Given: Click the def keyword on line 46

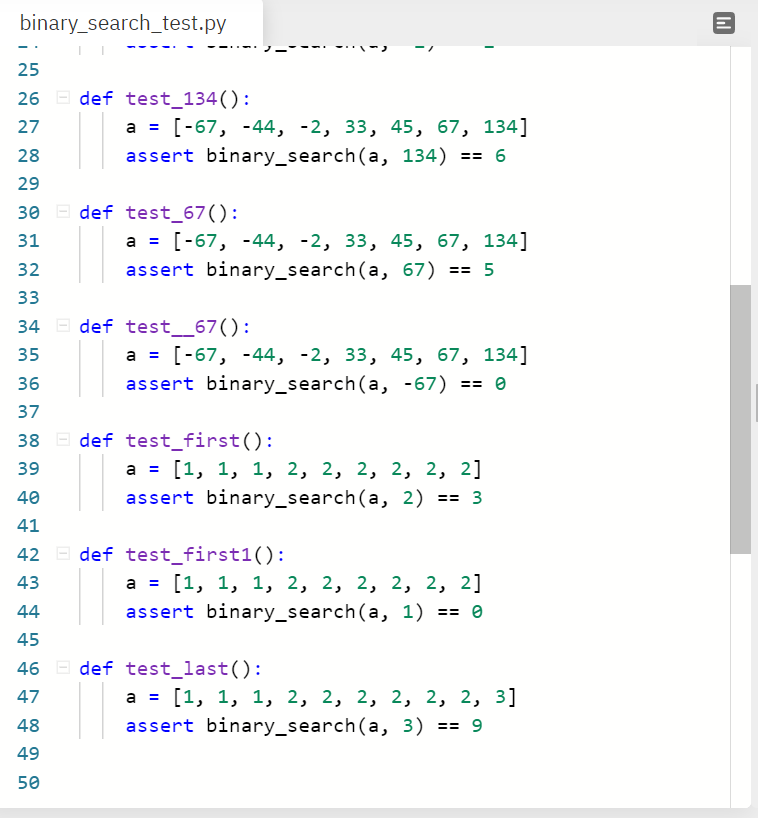Looking at the screenshot, I should tap(96, 669).
